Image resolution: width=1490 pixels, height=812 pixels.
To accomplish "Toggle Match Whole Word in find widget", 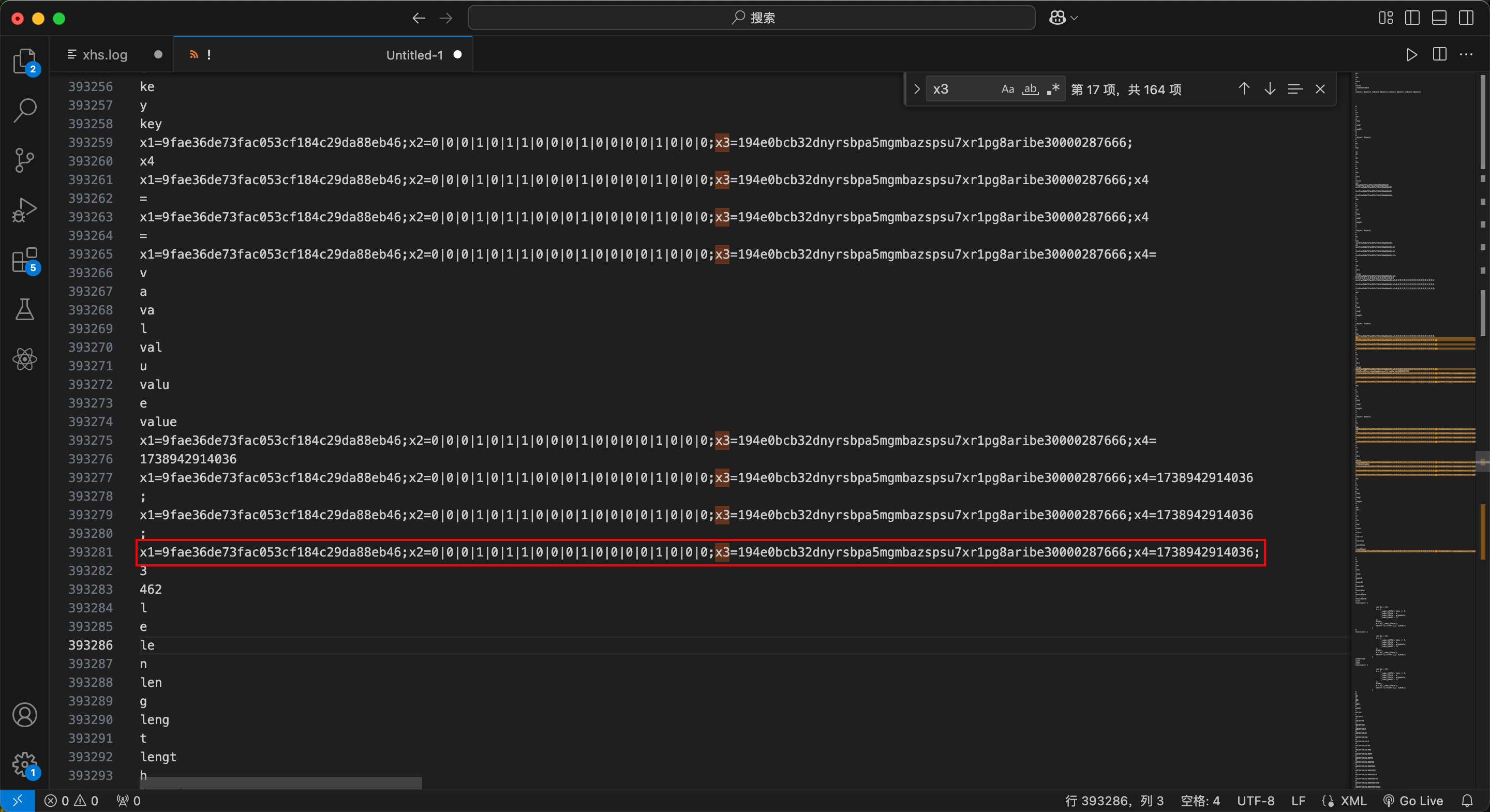I will [x=1030, y=89].
